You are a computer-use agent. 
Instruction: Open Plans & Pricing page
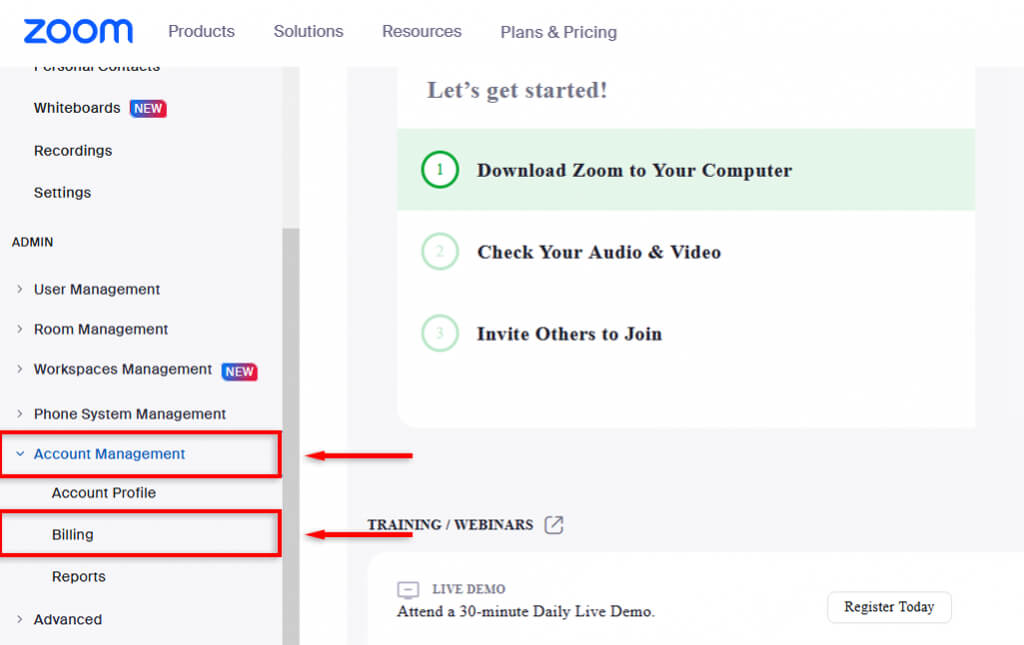click(x=558, y=32)
